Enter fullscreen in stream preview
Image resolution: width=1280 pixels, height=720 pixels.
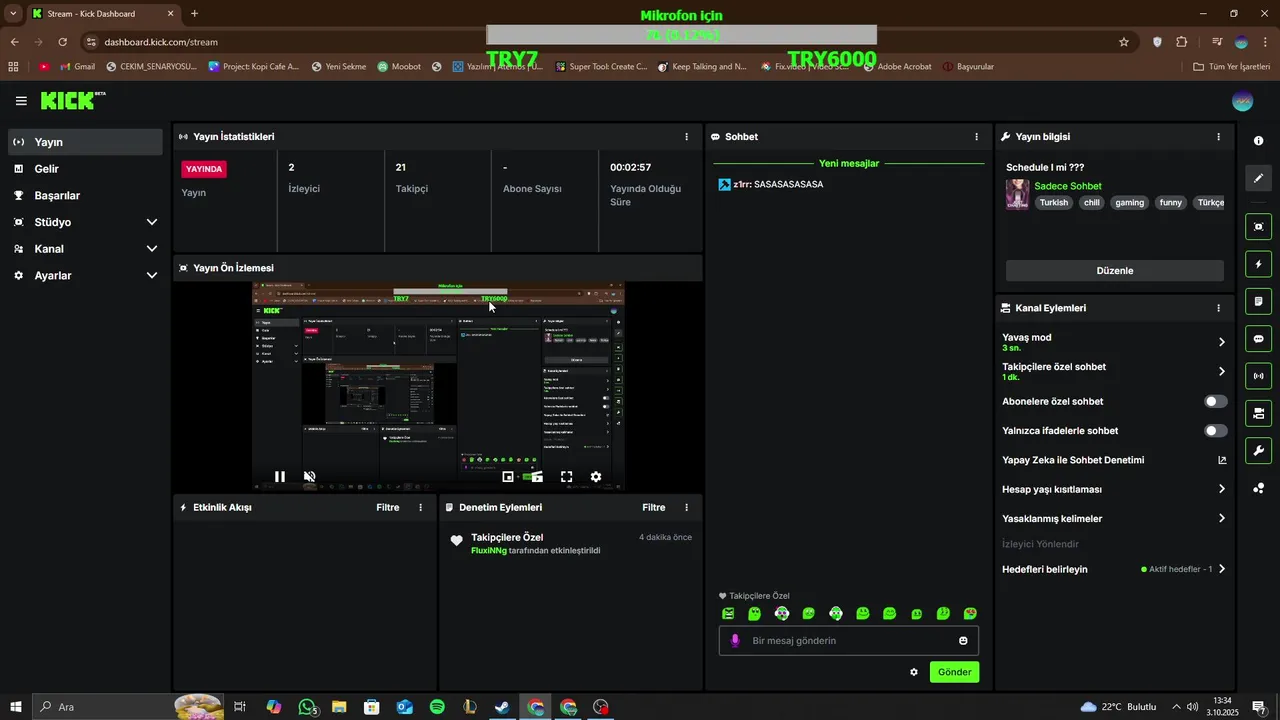click(566, 477)
